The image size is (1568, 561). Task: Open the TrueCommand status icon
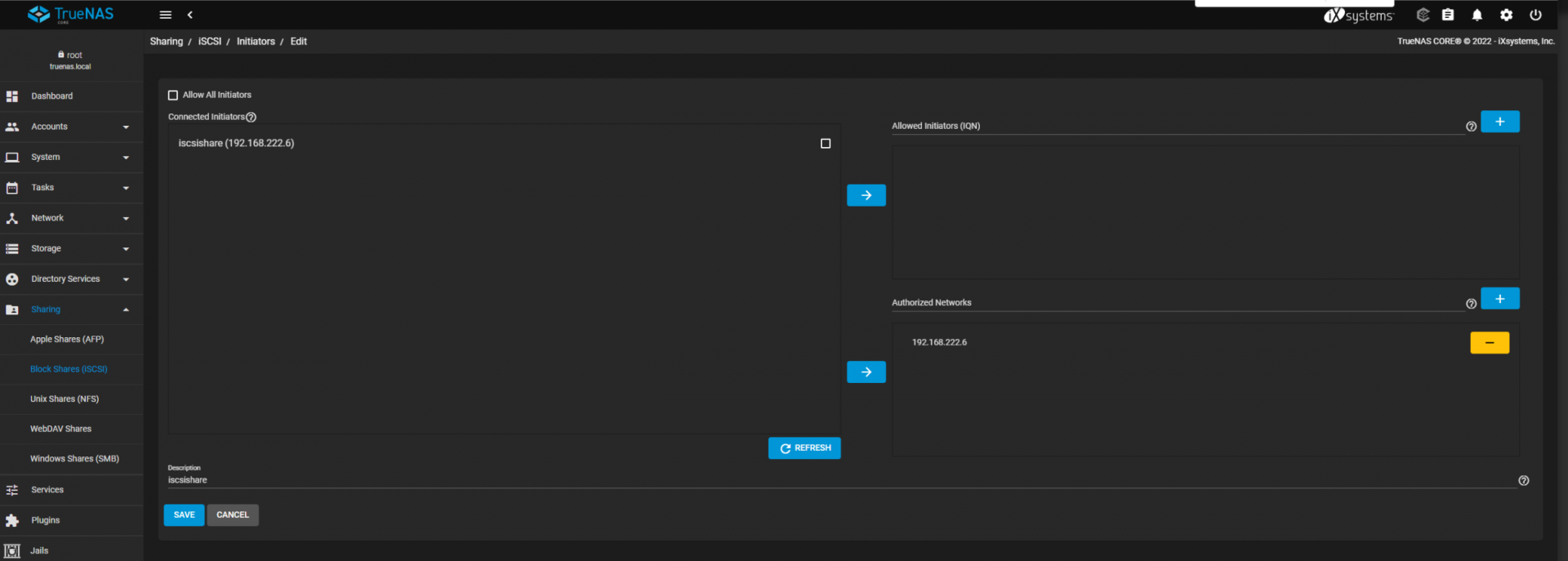pos(1423,15)
